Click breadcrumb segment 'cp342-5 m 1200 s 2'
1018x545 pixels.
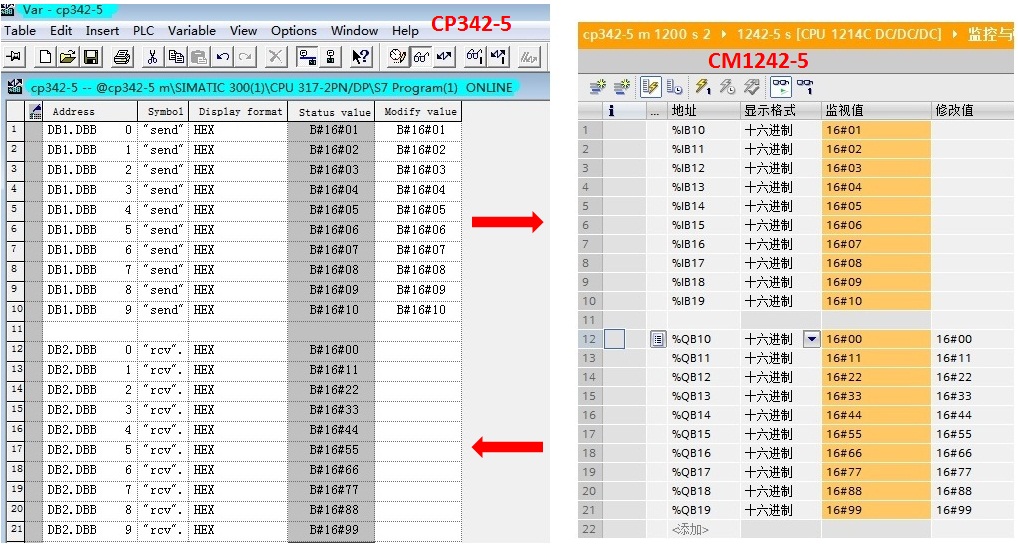click(x=647, y=34)
